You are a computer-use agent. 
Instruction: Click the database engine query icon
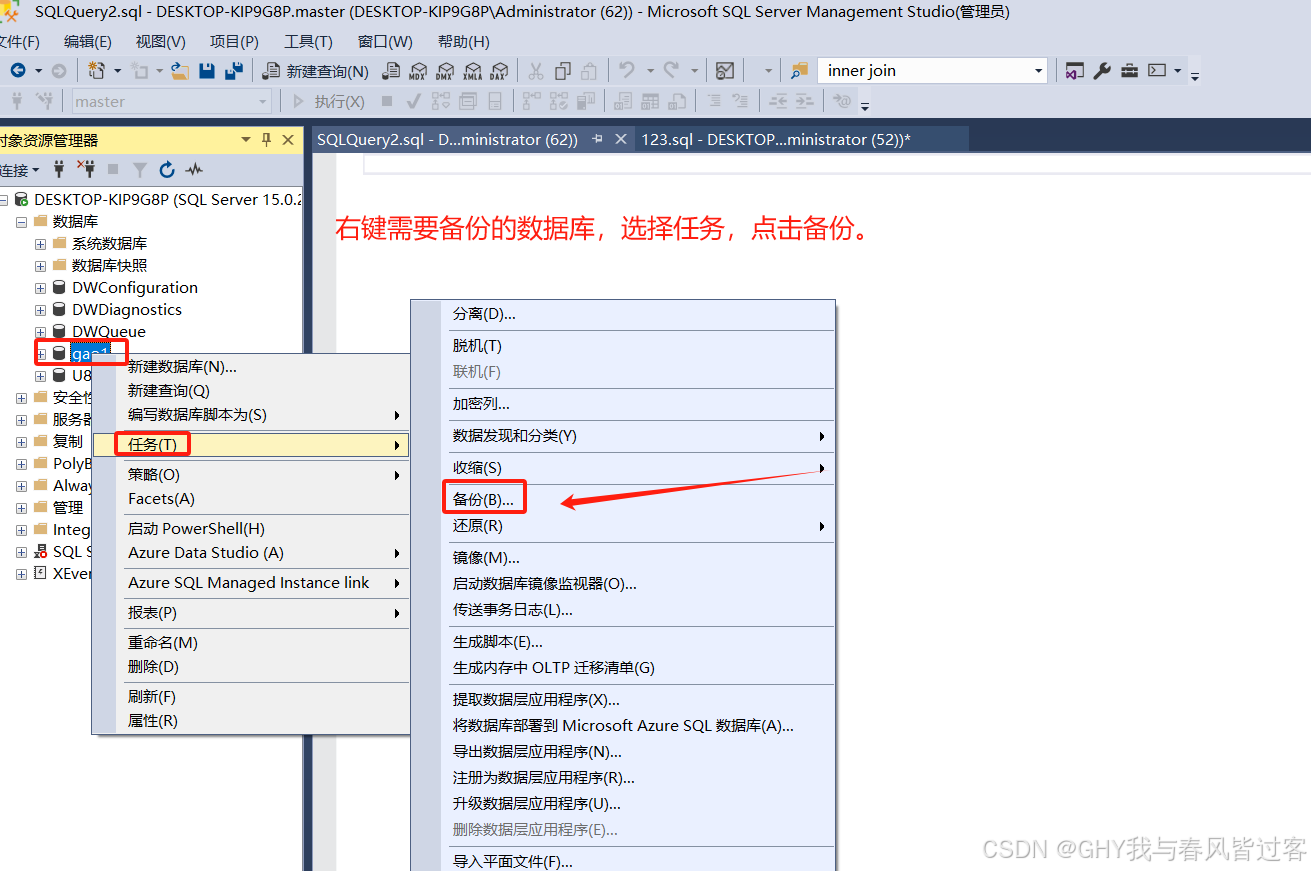(x=391, y=71)
